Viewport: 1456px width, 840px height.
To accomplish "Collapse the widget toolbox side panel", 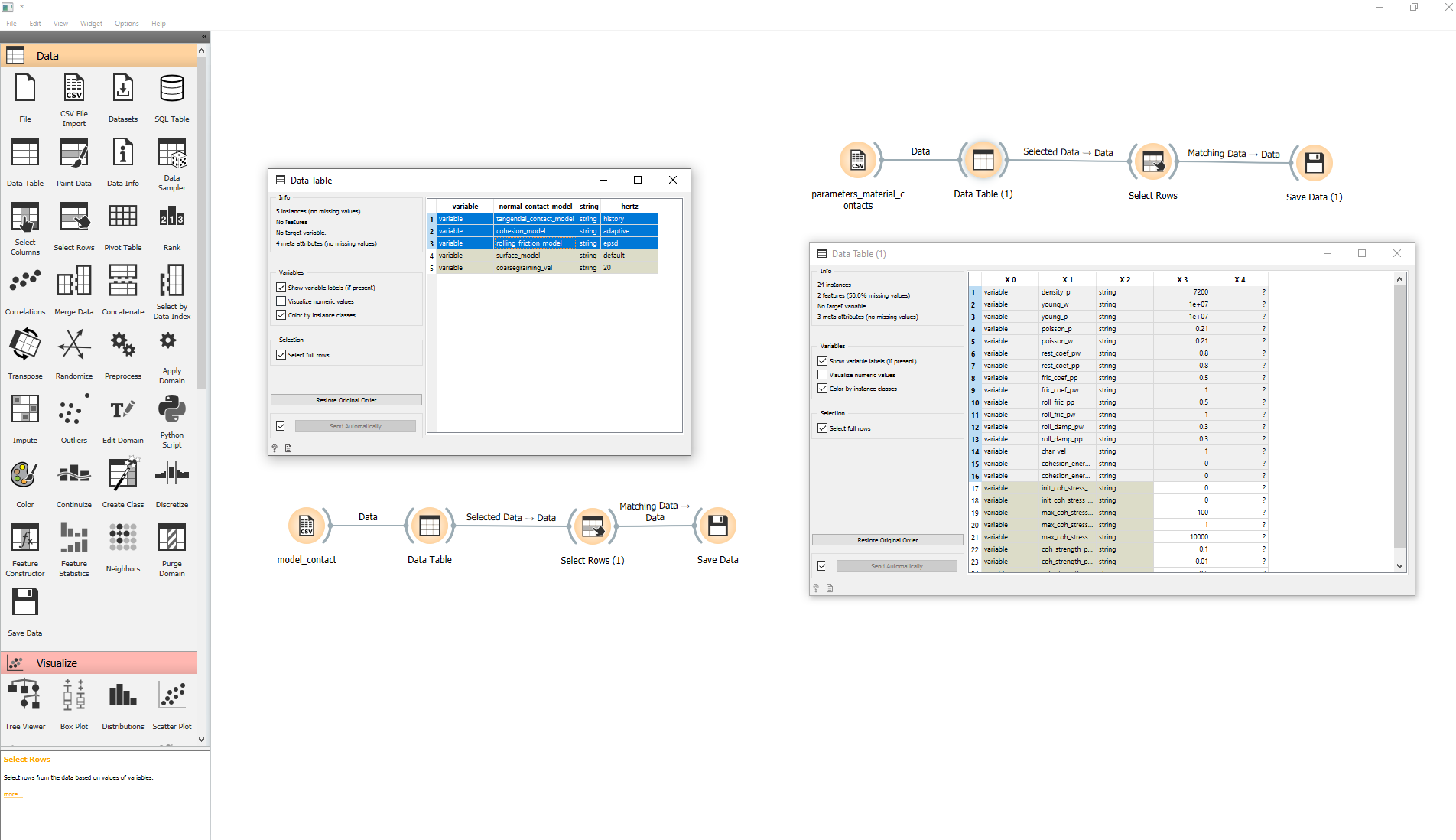I will [204, 37].
